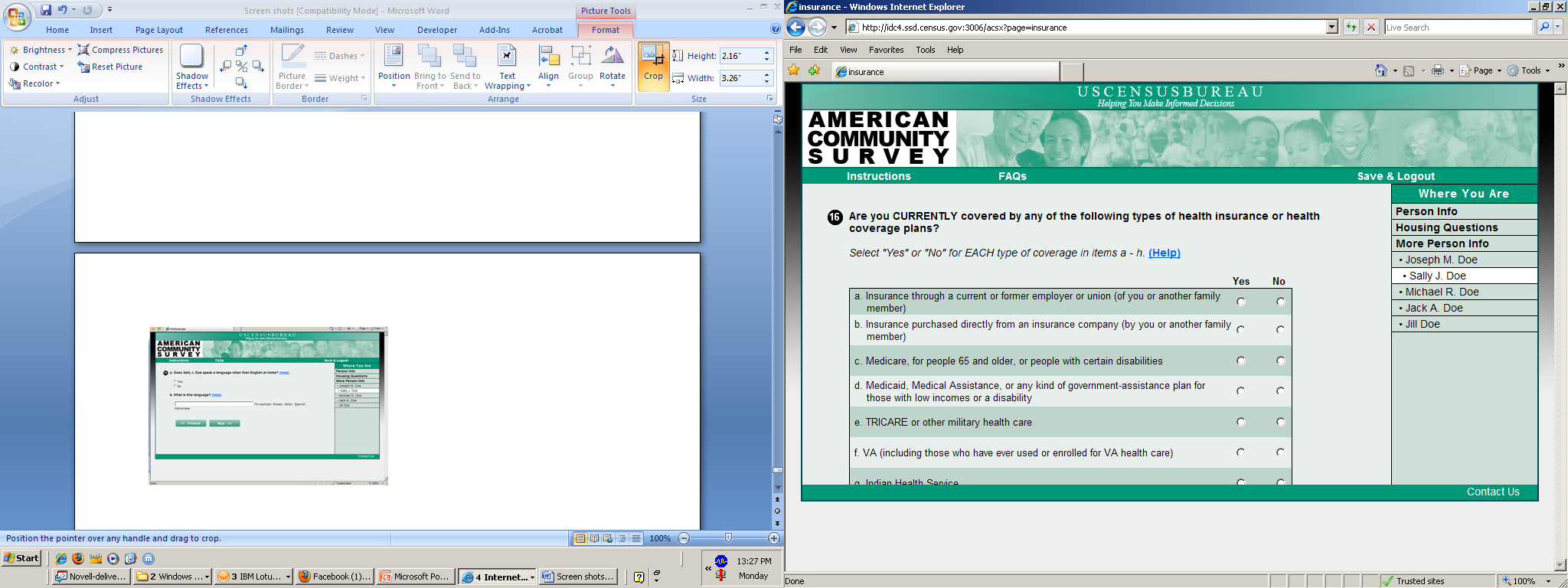Click the IE Stop button

(x=1371, y=27)
